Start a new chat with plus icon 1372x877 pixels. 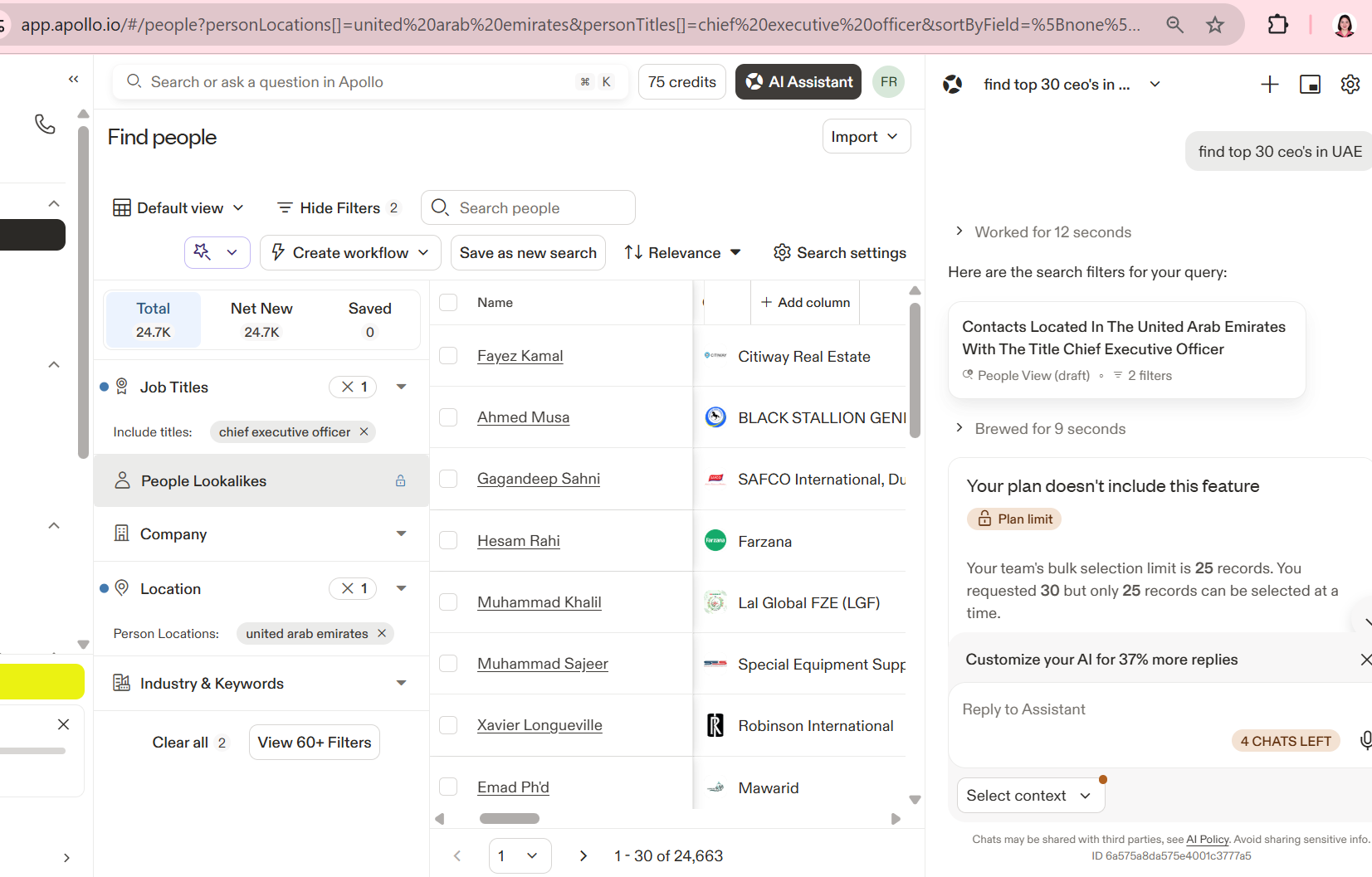pos(1269,85)
